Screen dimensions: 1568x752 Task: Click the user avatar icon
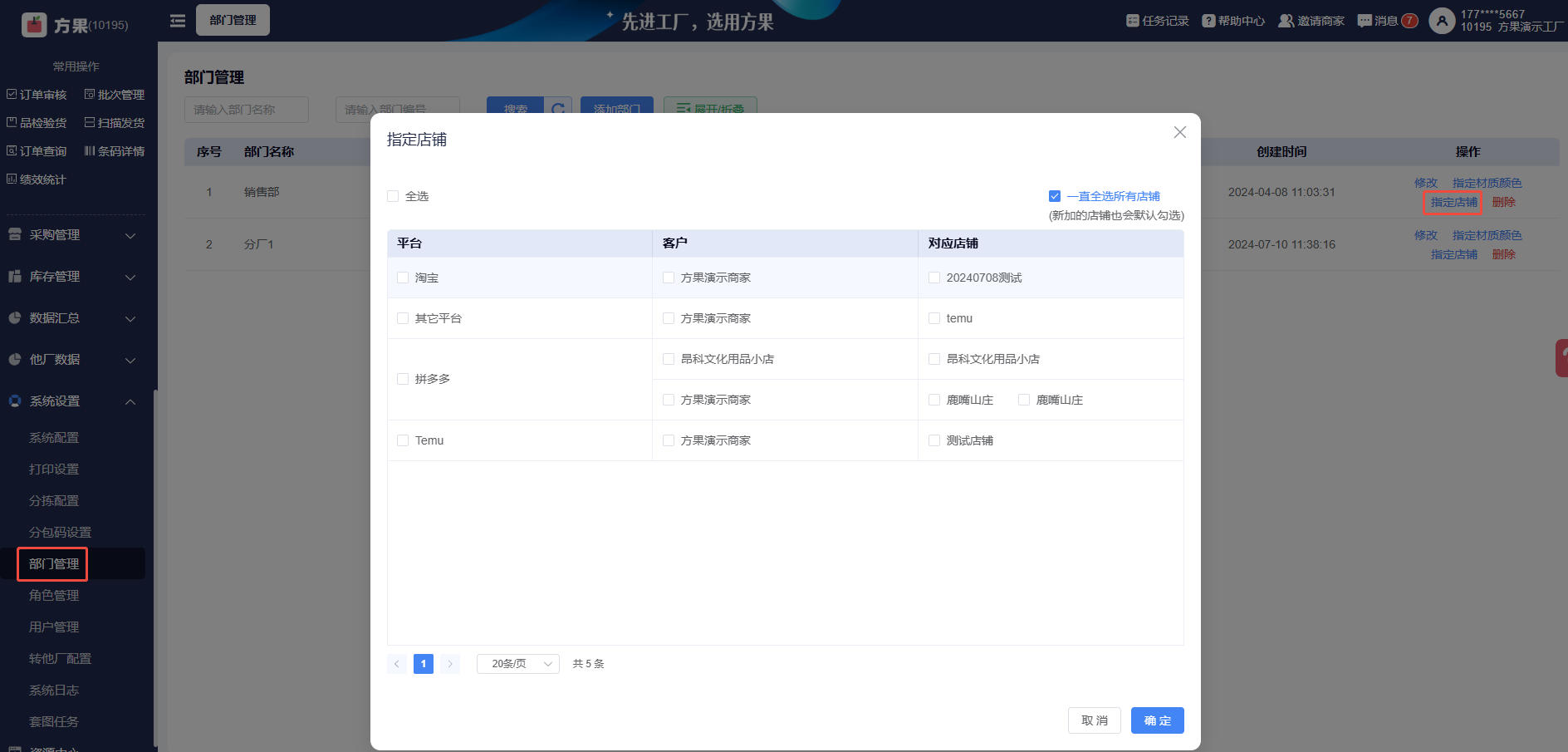click(1442, 21)
